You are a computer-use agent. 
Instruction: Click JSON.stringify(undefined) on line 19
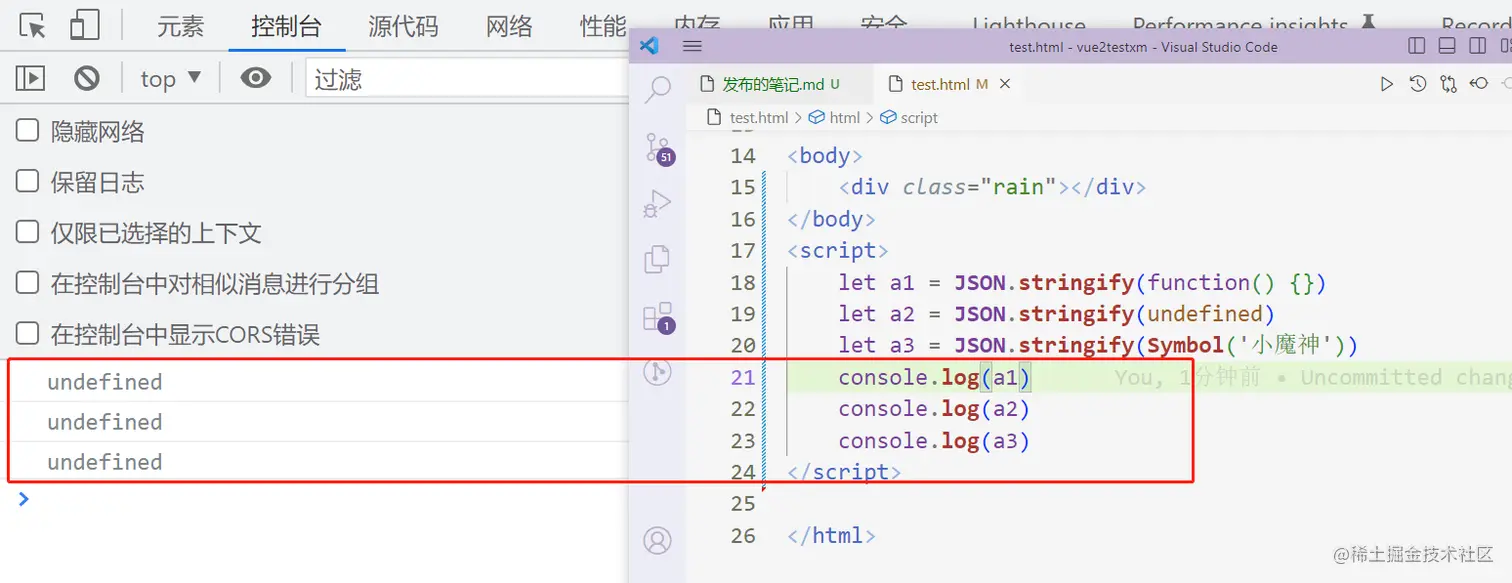pyautogui.click(x=1115, y=314)
